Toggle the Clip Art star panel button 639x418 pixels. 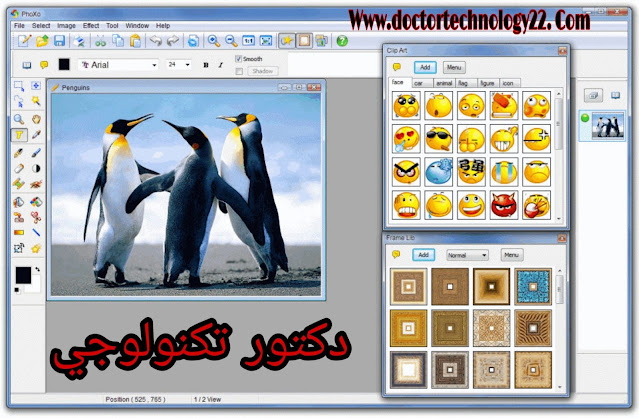[x=287, y=41]
